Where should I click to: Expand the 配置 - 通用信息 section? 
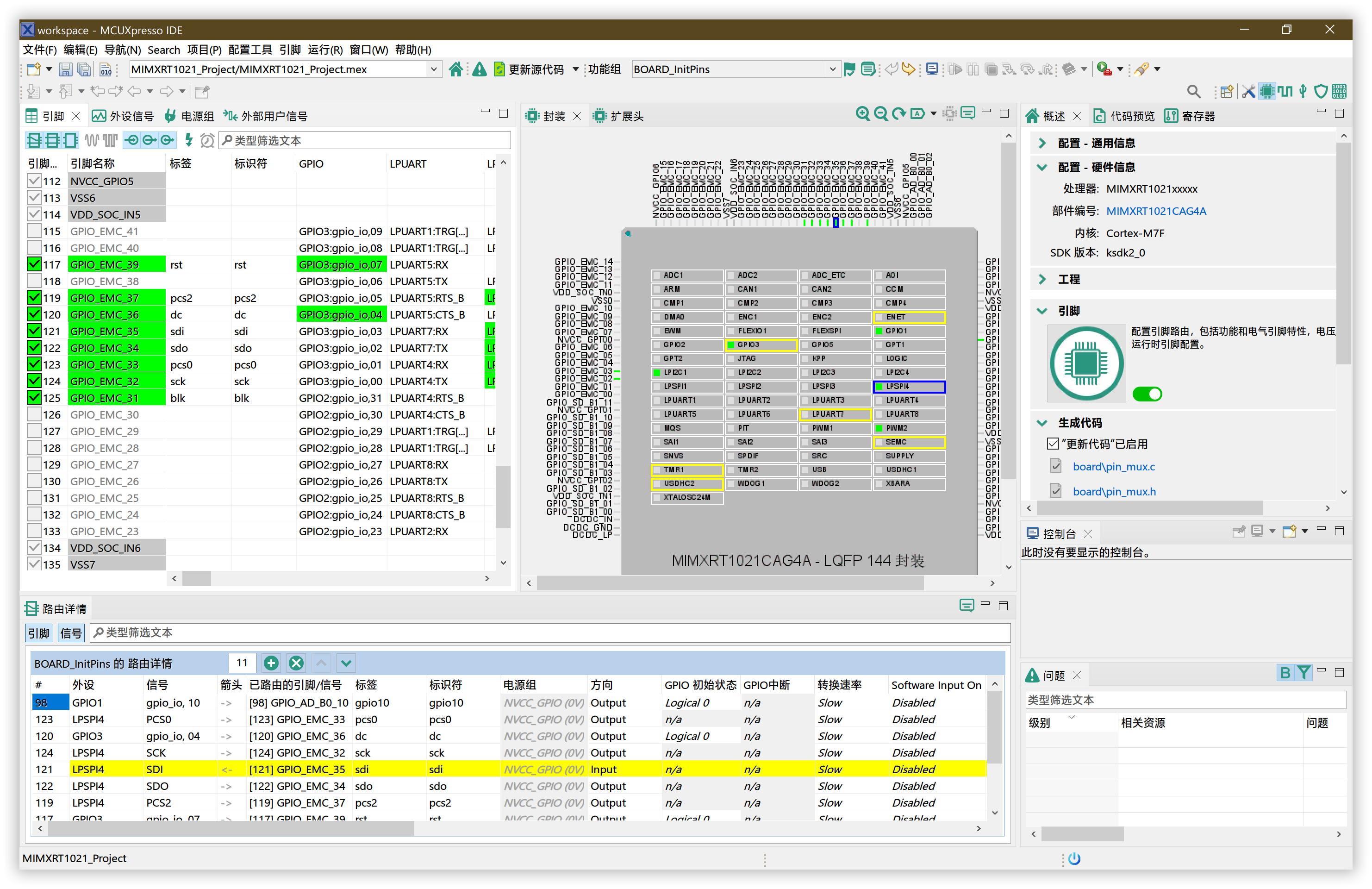[x=1042, y=143]
